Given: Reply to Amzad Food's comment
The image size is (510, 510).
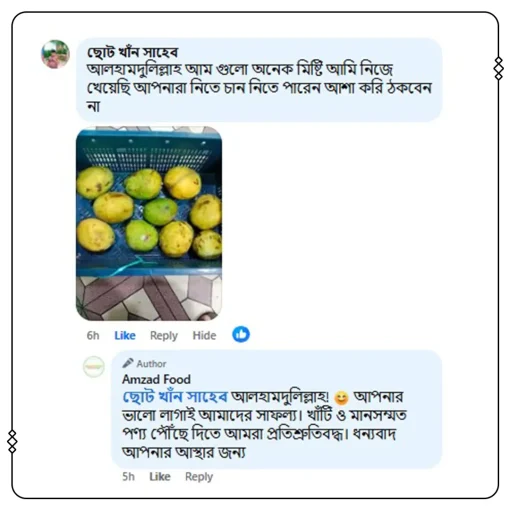Looking at the screenshot, I should (199, 477).
